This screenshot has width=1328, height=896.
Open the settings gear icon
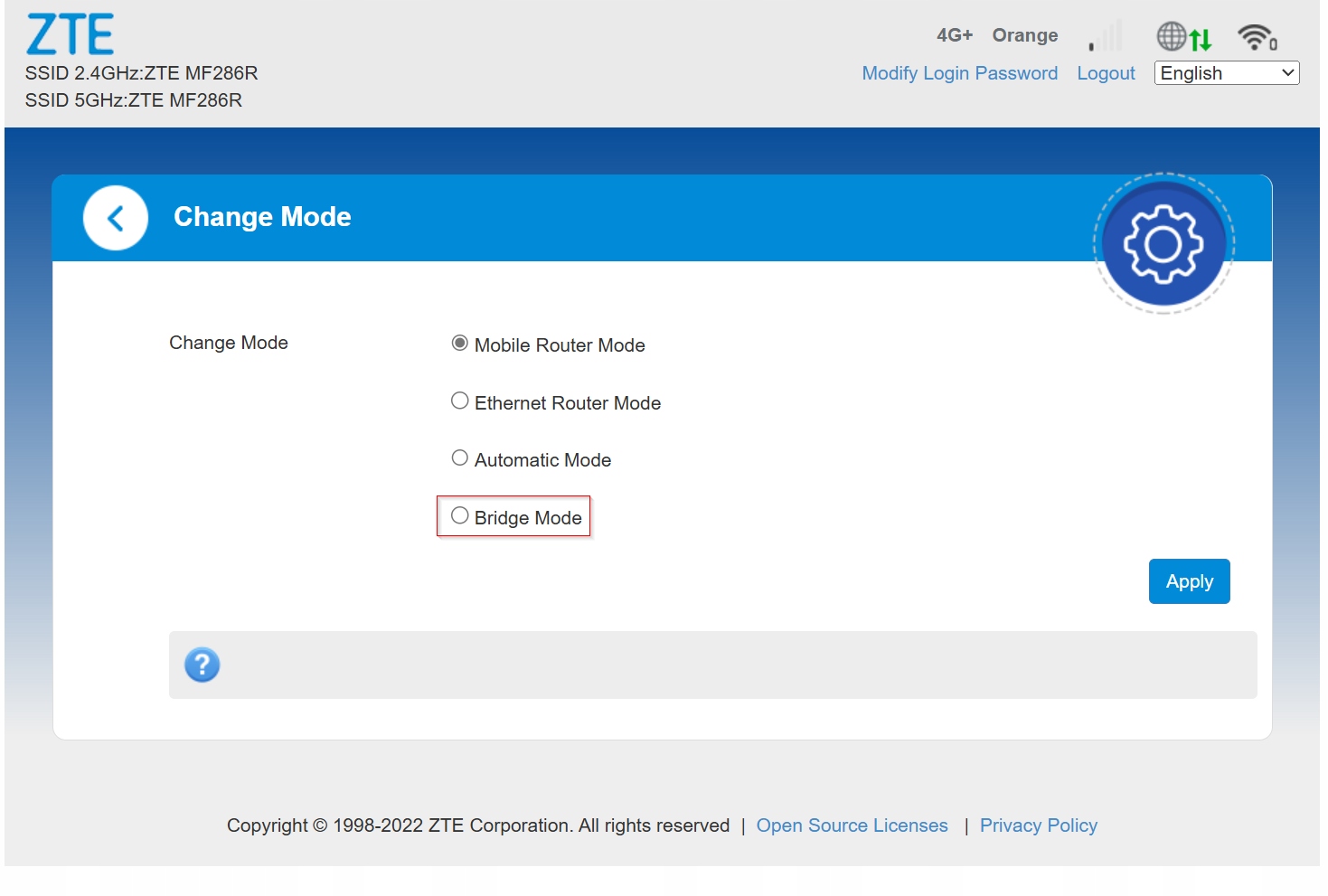(x=1163, y=243)
